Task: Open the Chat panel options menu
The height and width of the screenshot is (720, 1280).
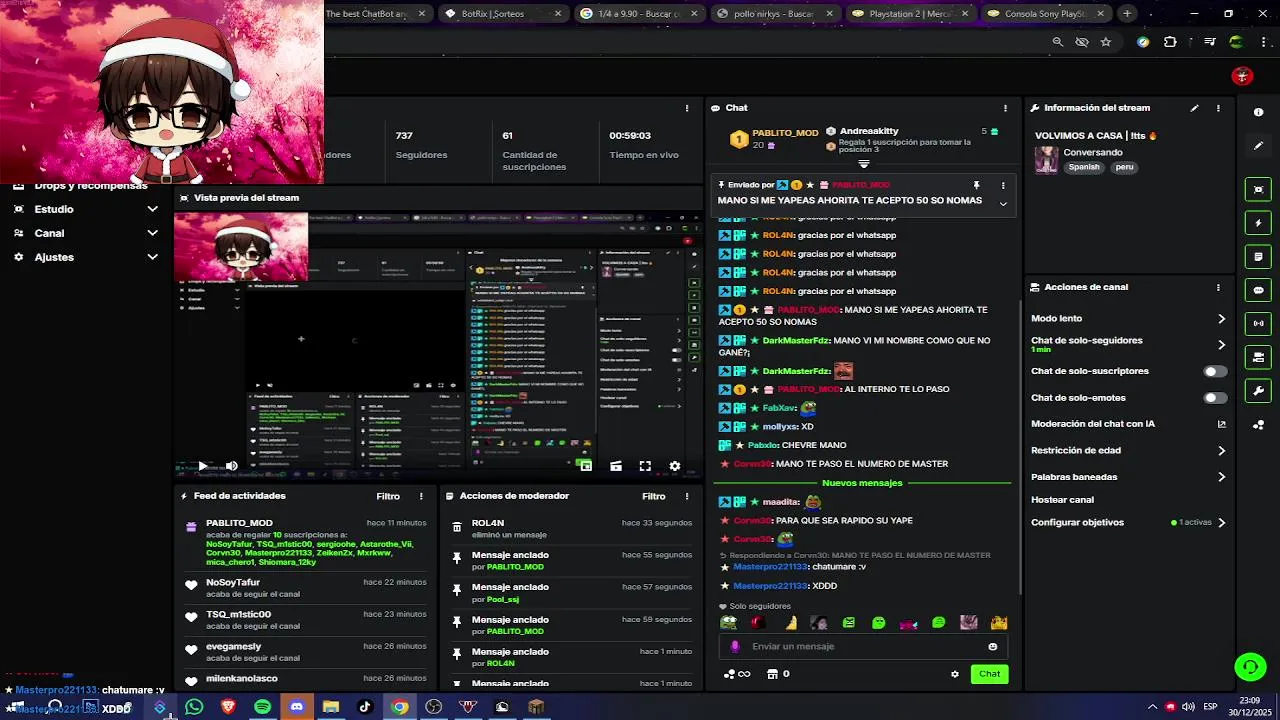Action: 1005,108
